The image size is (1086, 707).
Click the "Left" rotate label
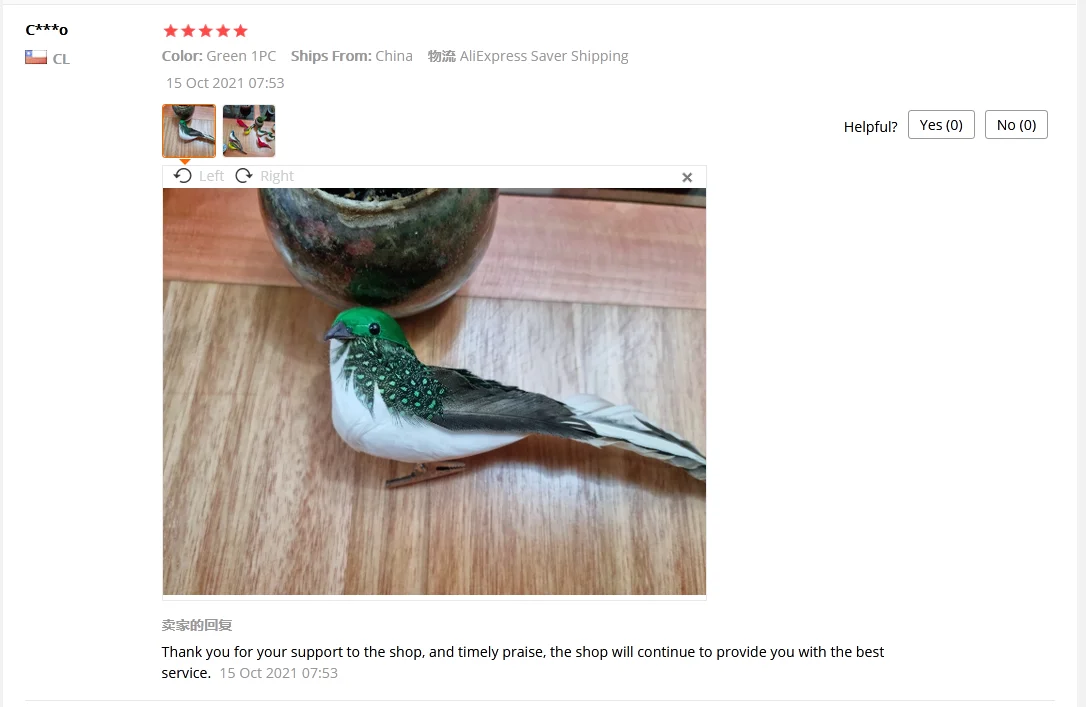211,176
